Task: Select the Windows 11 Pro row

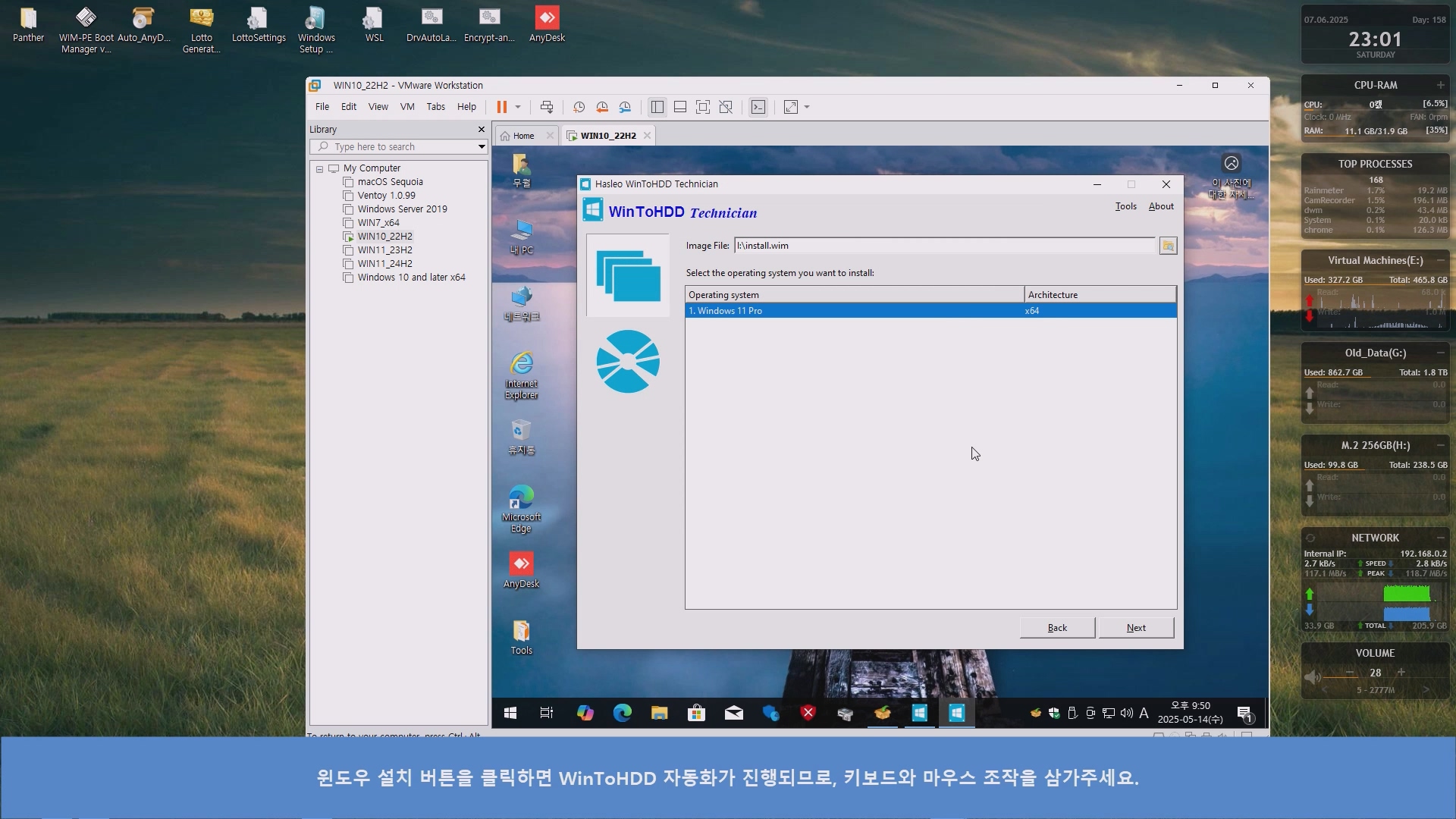Action: point(931,311)
